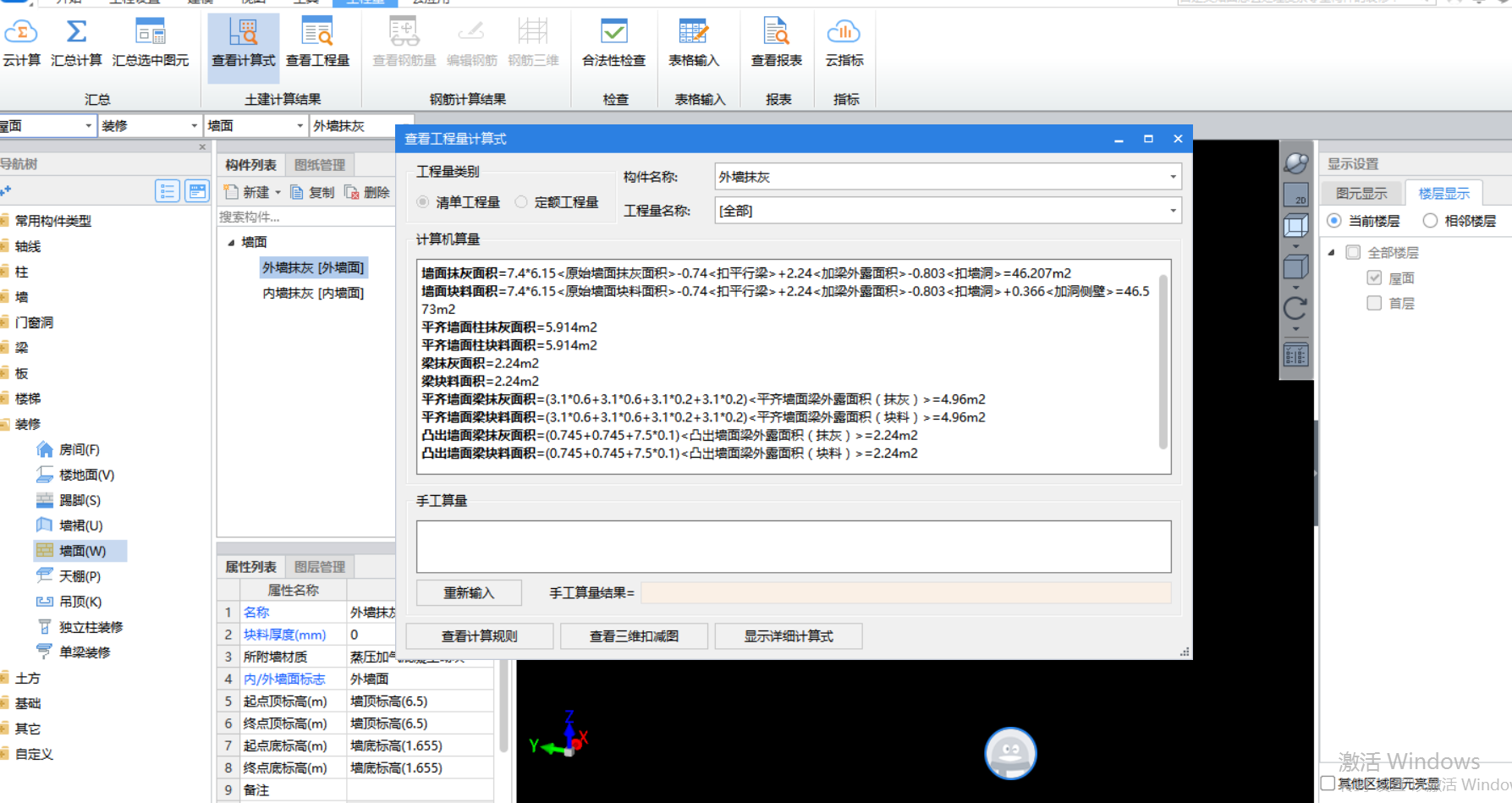Switch navigation tree to list view icon

tap(168, 191)
